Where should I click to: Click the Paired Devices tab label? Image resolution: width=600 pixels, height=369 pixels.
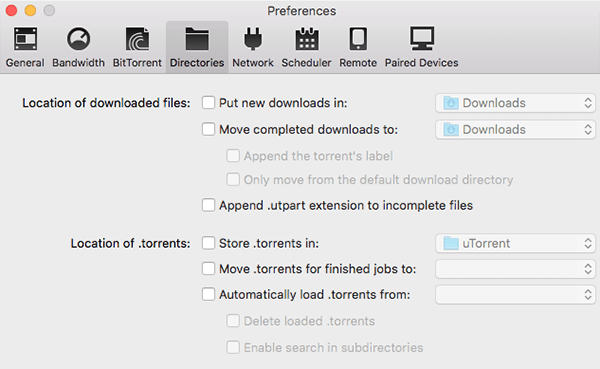pyautogui.click(x=422, y=63)
